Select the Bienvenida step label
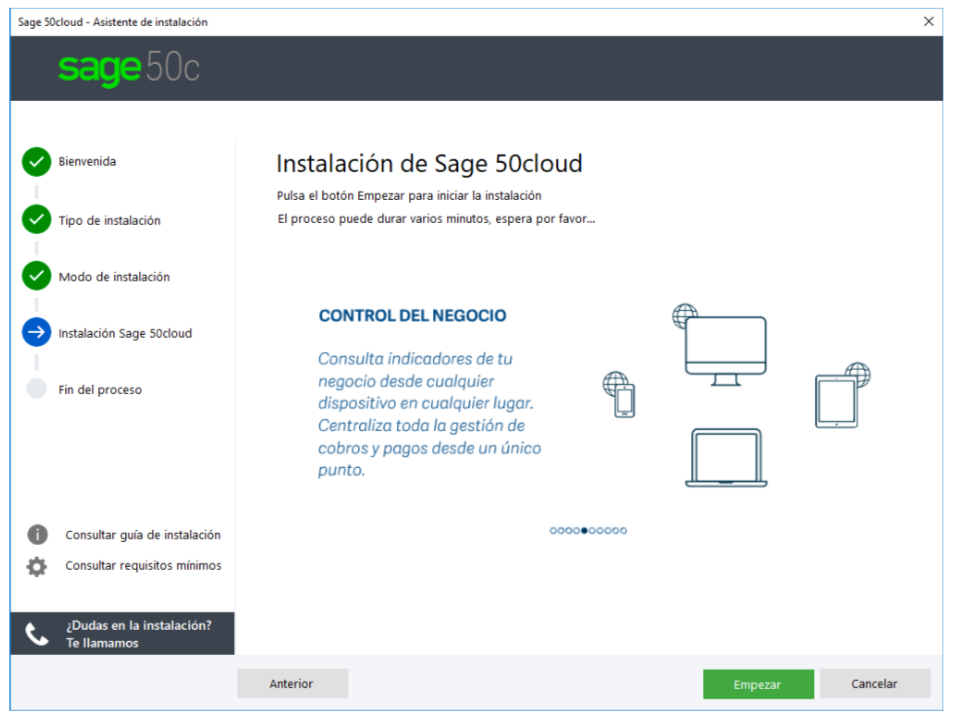Viewport: 953px width, 719px height. point(87,161)
